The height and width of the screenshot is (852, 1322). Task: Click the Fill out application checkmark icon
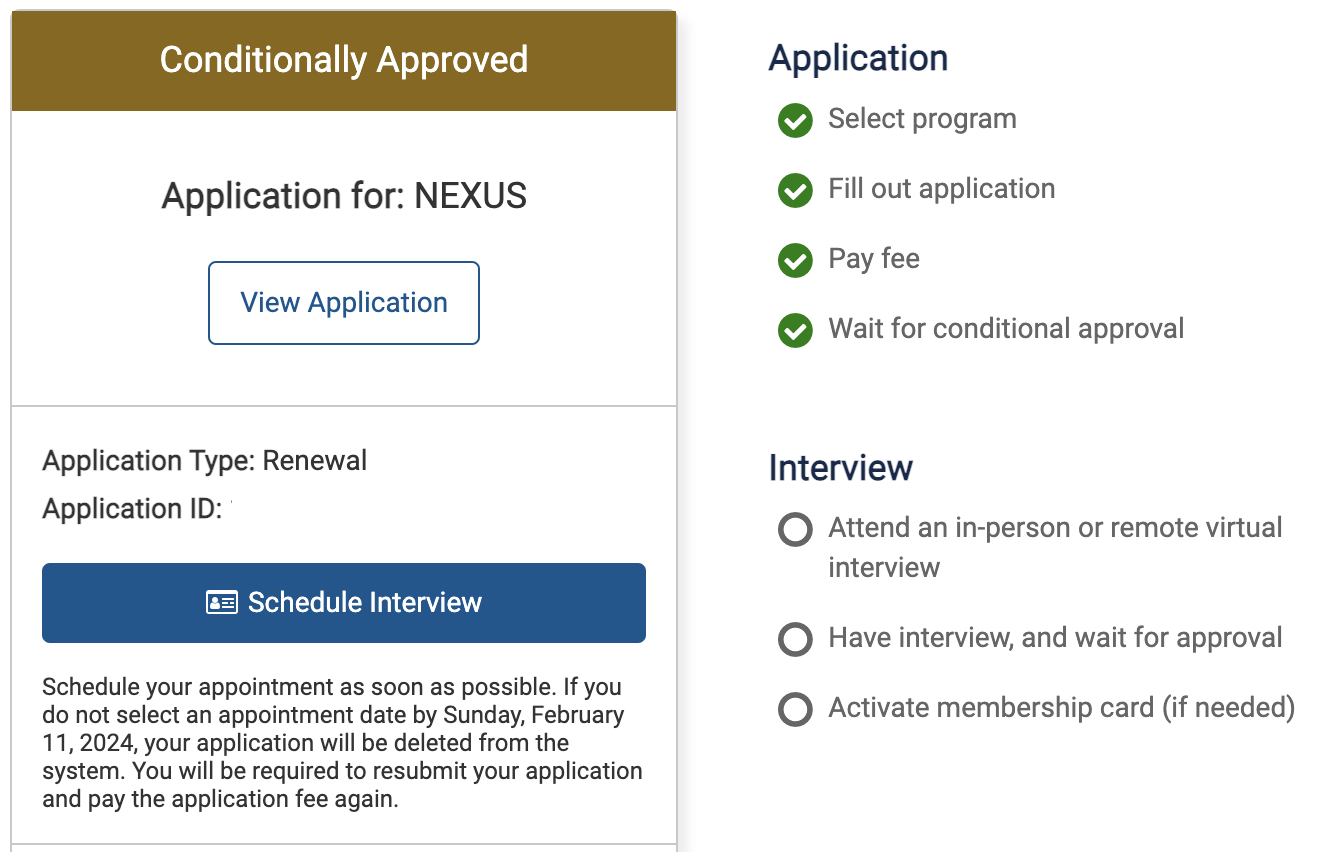point(795,191)
